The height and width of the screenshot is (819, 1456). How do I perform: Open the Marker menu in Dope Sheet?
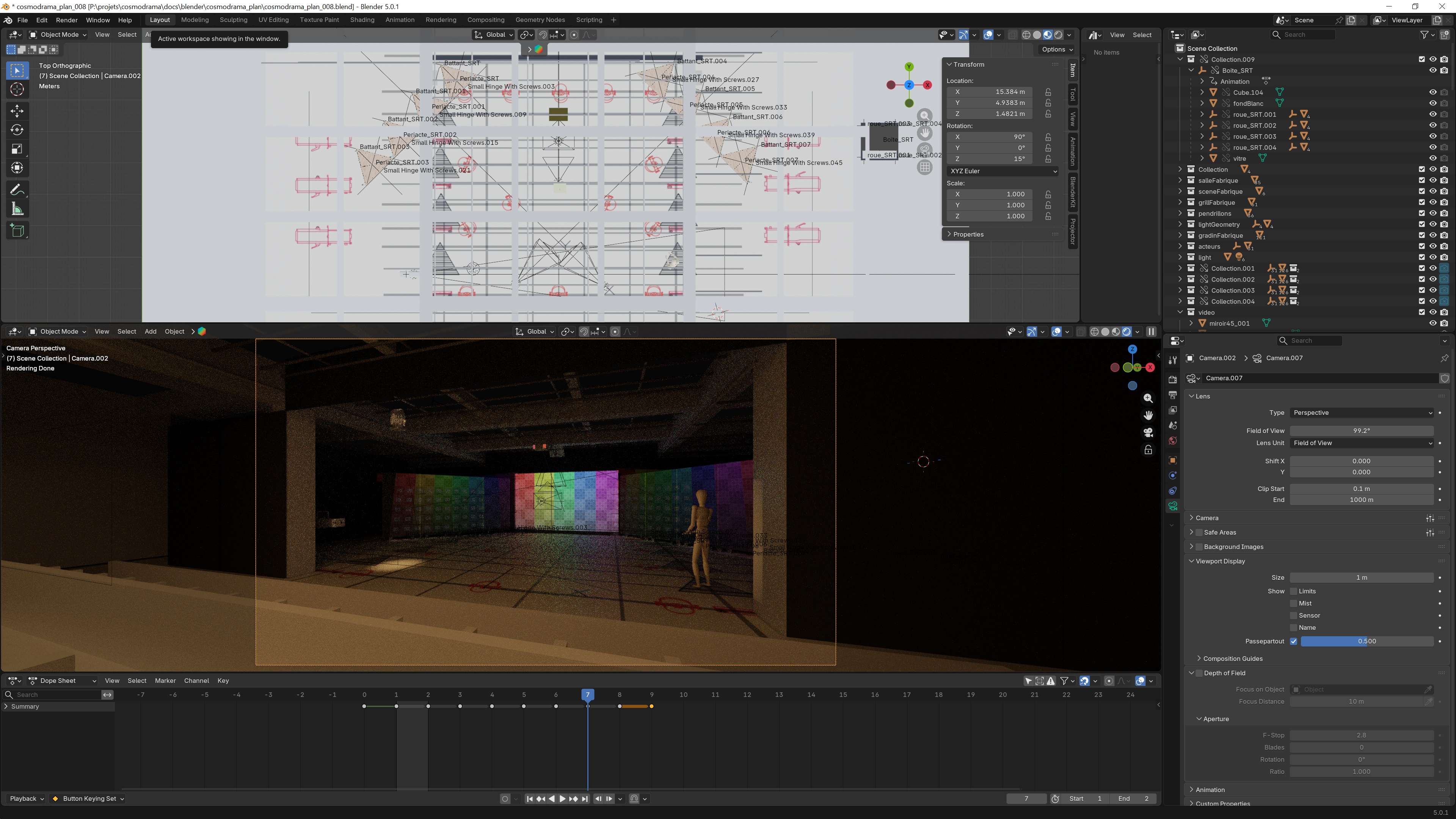(x=165, y=681)
